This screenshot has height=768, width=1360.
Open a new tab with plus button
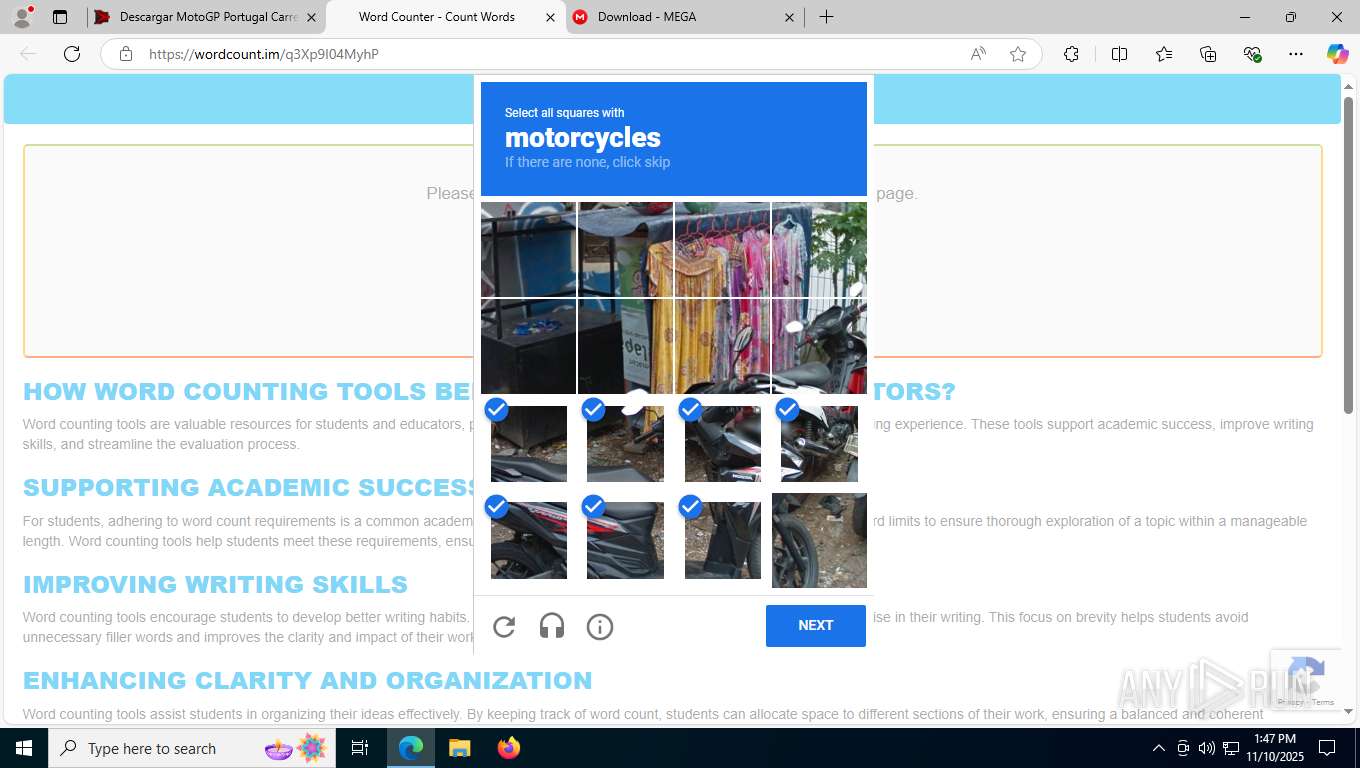(x=826, y=17)
